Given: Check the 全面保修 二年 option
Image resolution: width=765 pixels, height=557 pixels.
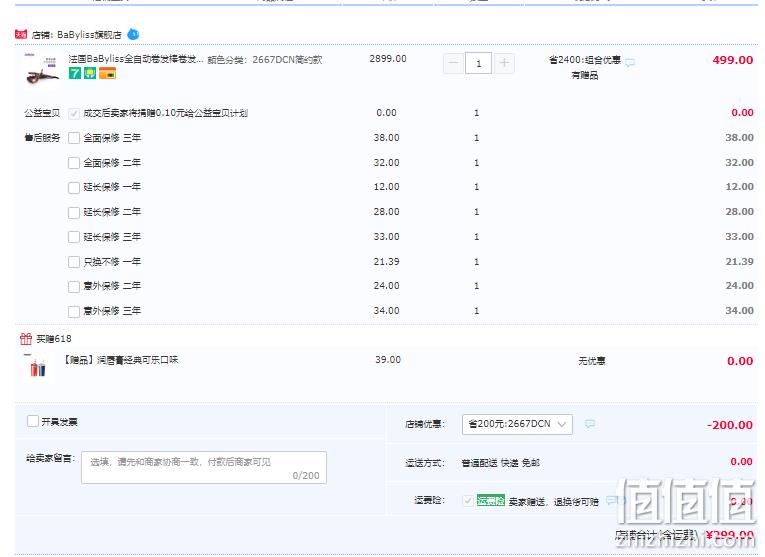Looking at the screenshot, I should (x=74, y=163).
